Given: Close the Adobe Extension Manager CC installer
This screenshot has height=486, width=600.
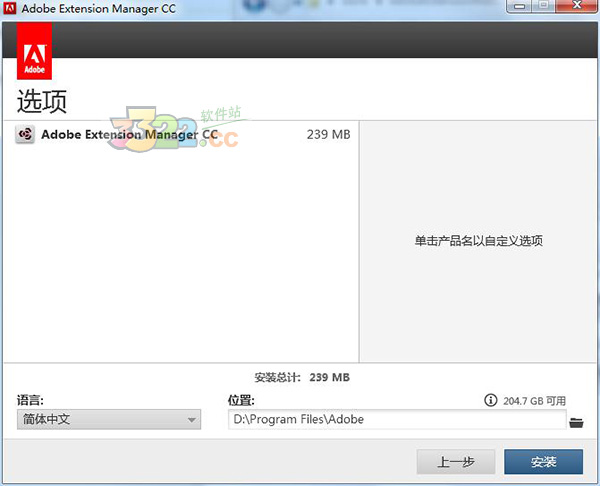Looking at the screenshot, I should coord(577,6).
